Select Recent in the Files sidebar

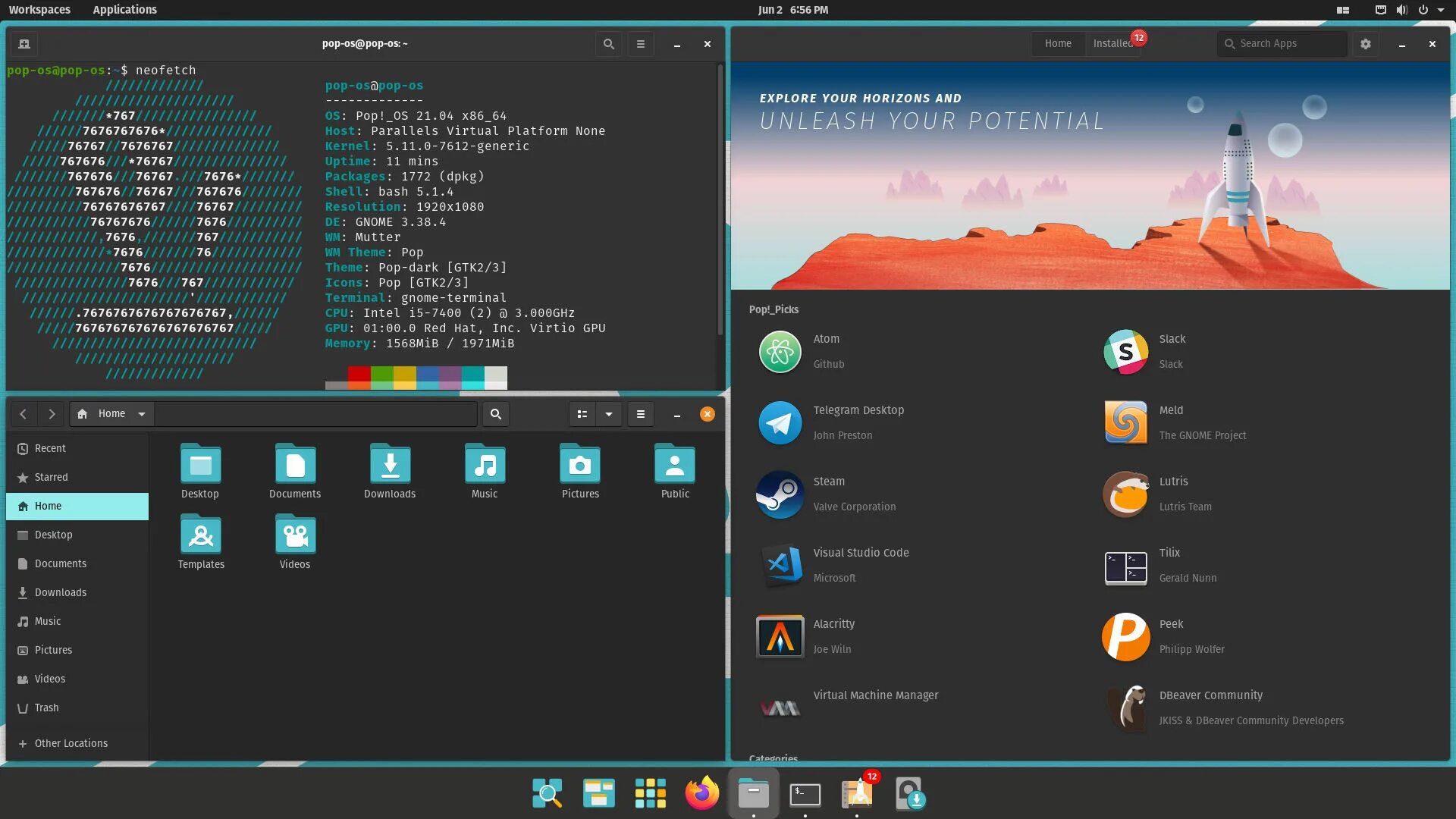point(77,449)
